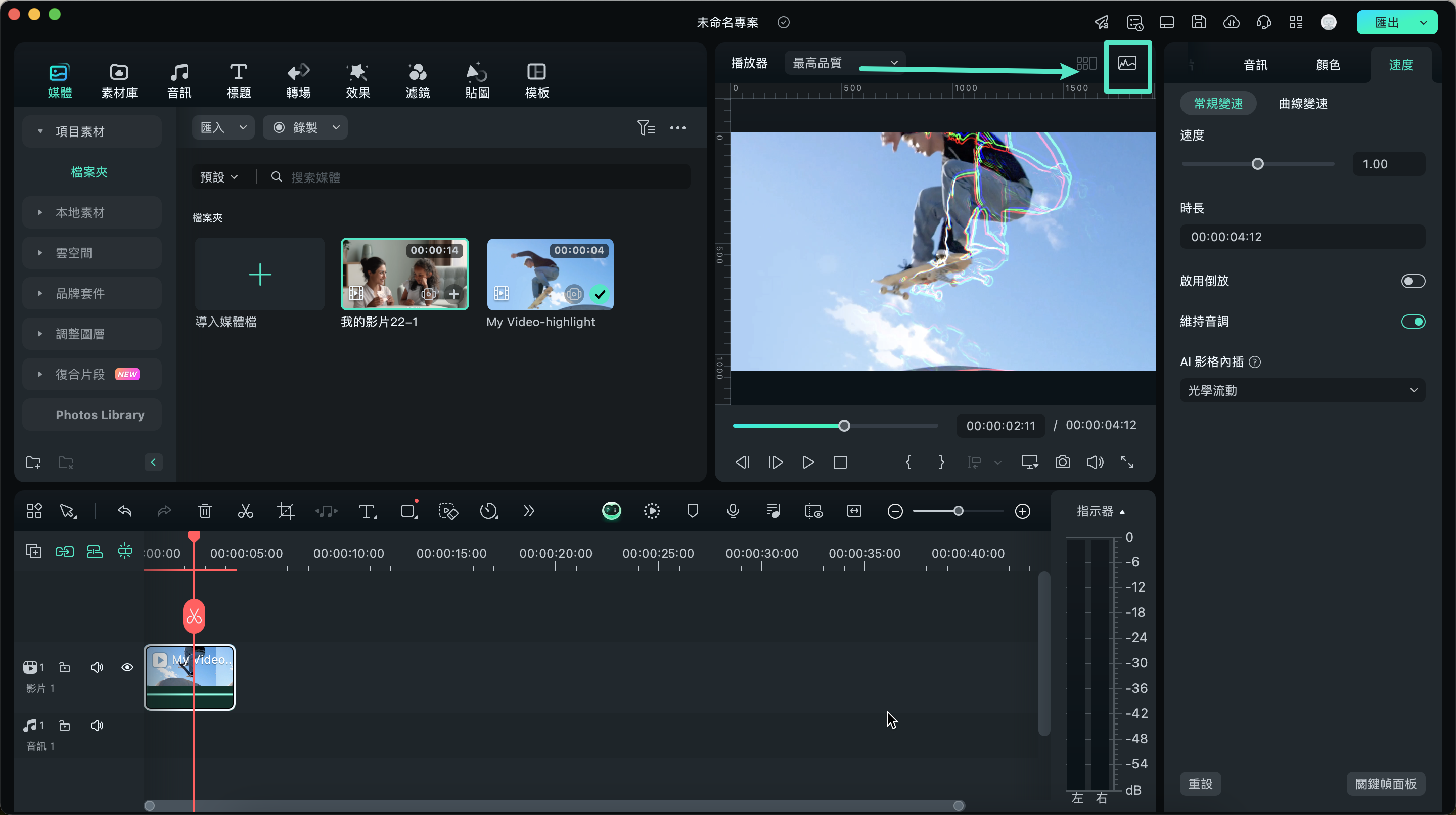
Task: Set the mark in point bracket
Action: click(908, 462)
